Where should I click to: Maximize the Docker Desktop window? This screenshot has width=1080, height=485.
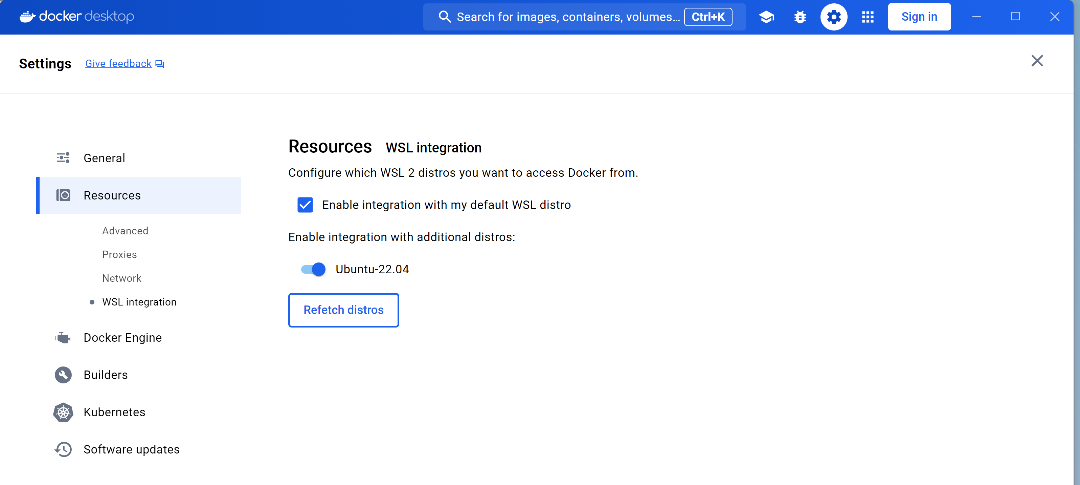(1015, 17)
